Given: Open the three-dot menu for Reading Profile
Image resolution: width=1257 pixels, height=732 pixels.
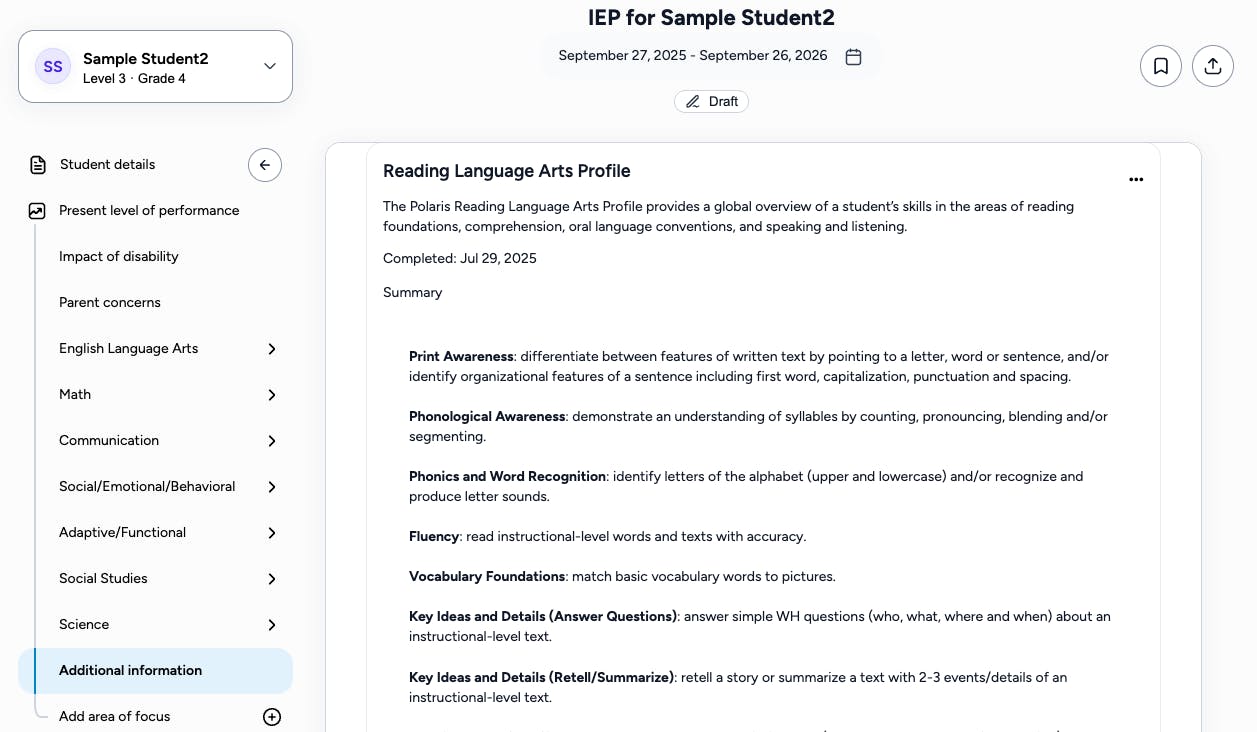Looking at the screenshot, I should 1136,180.
